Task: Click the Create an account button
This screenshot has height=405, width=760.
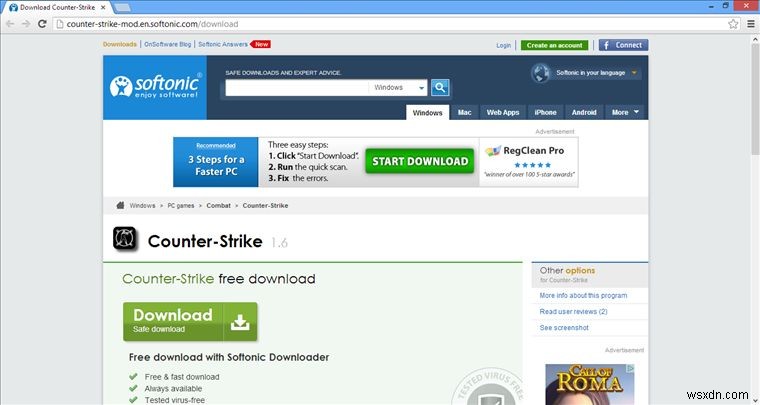Action: pos(554,45)
